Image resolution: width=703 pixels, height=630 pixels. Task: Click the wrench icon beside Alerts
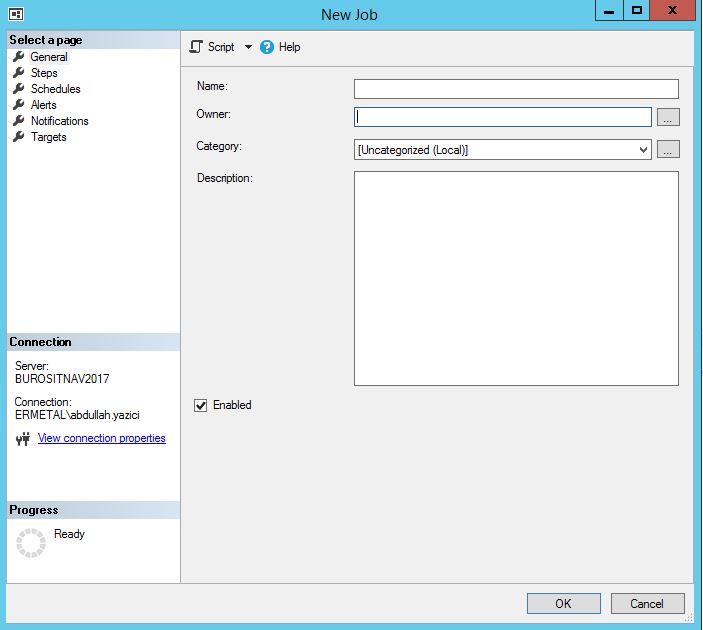click(18, 105)
